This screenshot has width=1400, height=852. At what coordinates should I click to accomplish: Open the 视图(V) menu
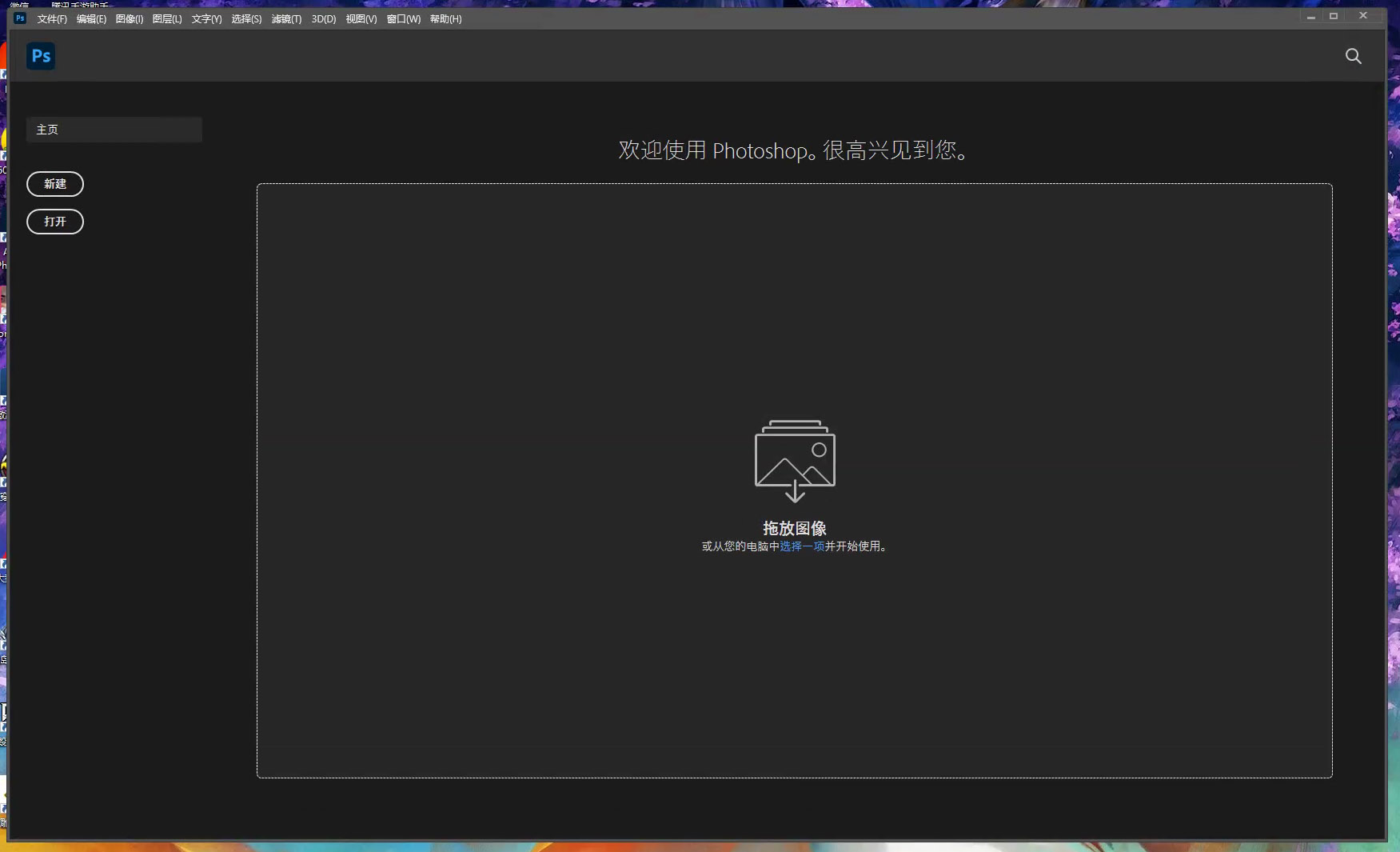(x=361, y=19)
